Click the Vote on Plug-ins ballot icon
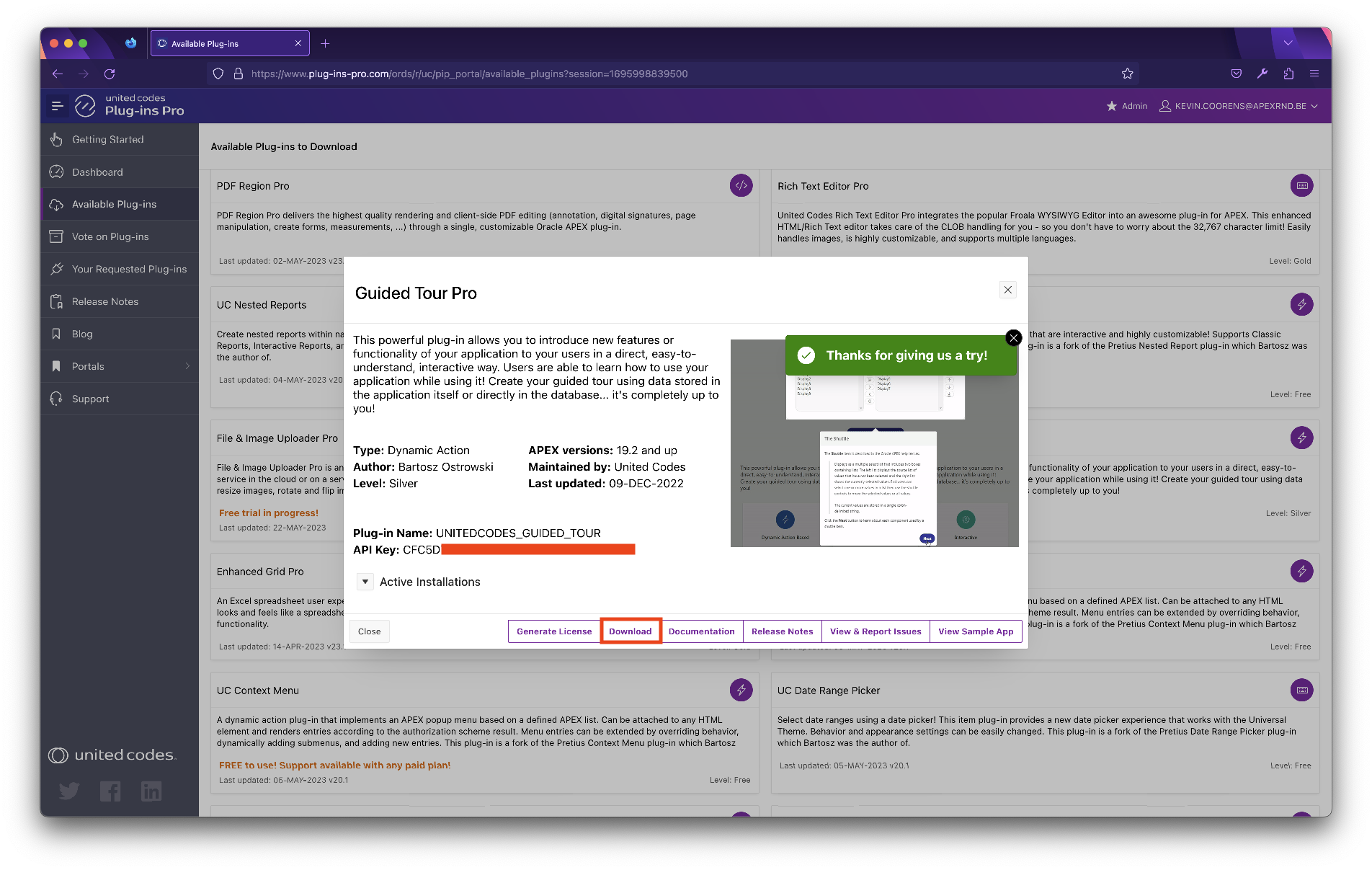 pos(56,236)
